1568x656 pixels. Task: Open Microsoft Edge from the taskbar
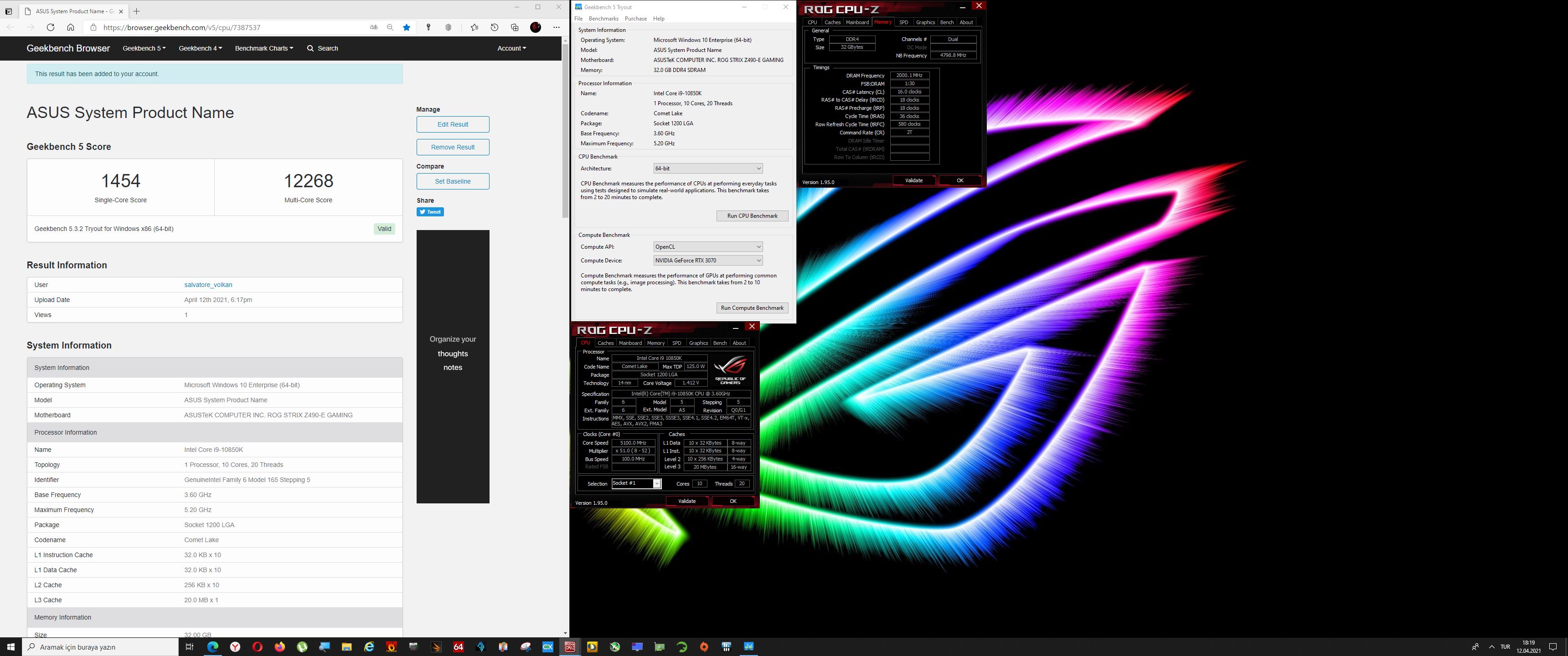point(212,647)
